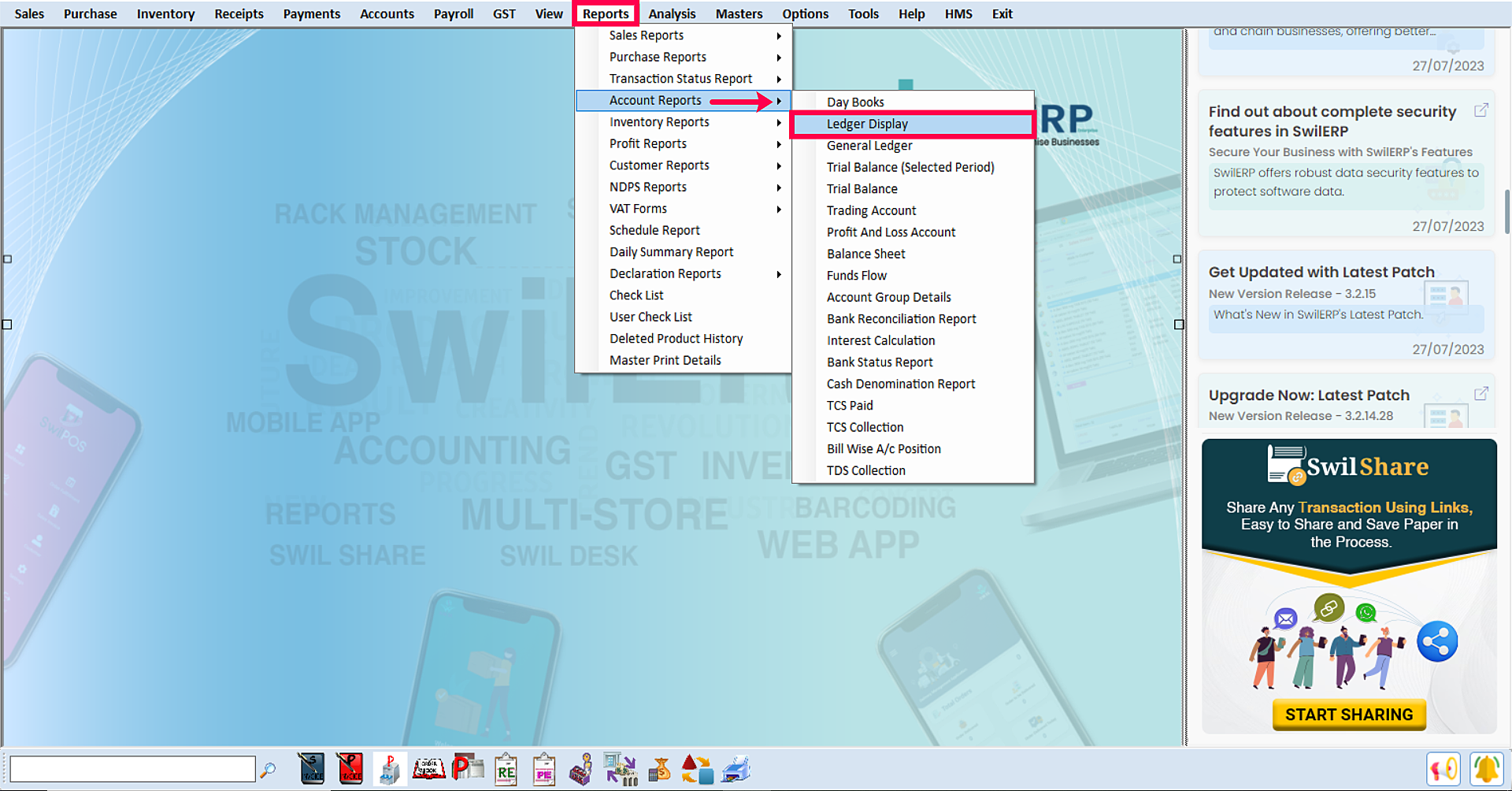Click What's New in SwilERP's Latest Patch
1512x791 pixels.
pos(1318,314)
